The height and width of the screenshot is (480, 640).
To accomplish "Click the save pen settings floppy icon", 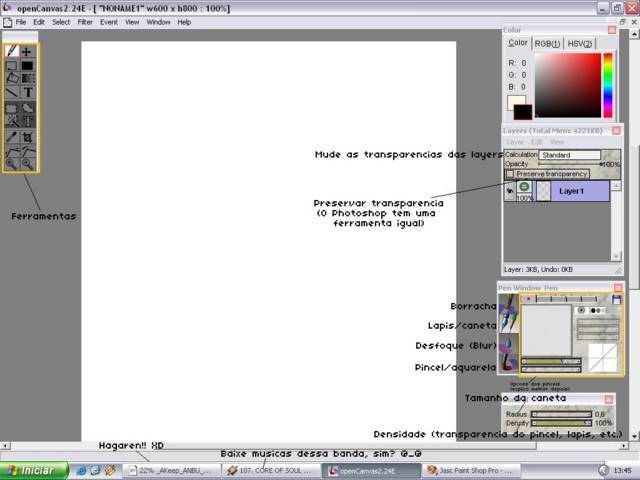I will click(616, 300).
